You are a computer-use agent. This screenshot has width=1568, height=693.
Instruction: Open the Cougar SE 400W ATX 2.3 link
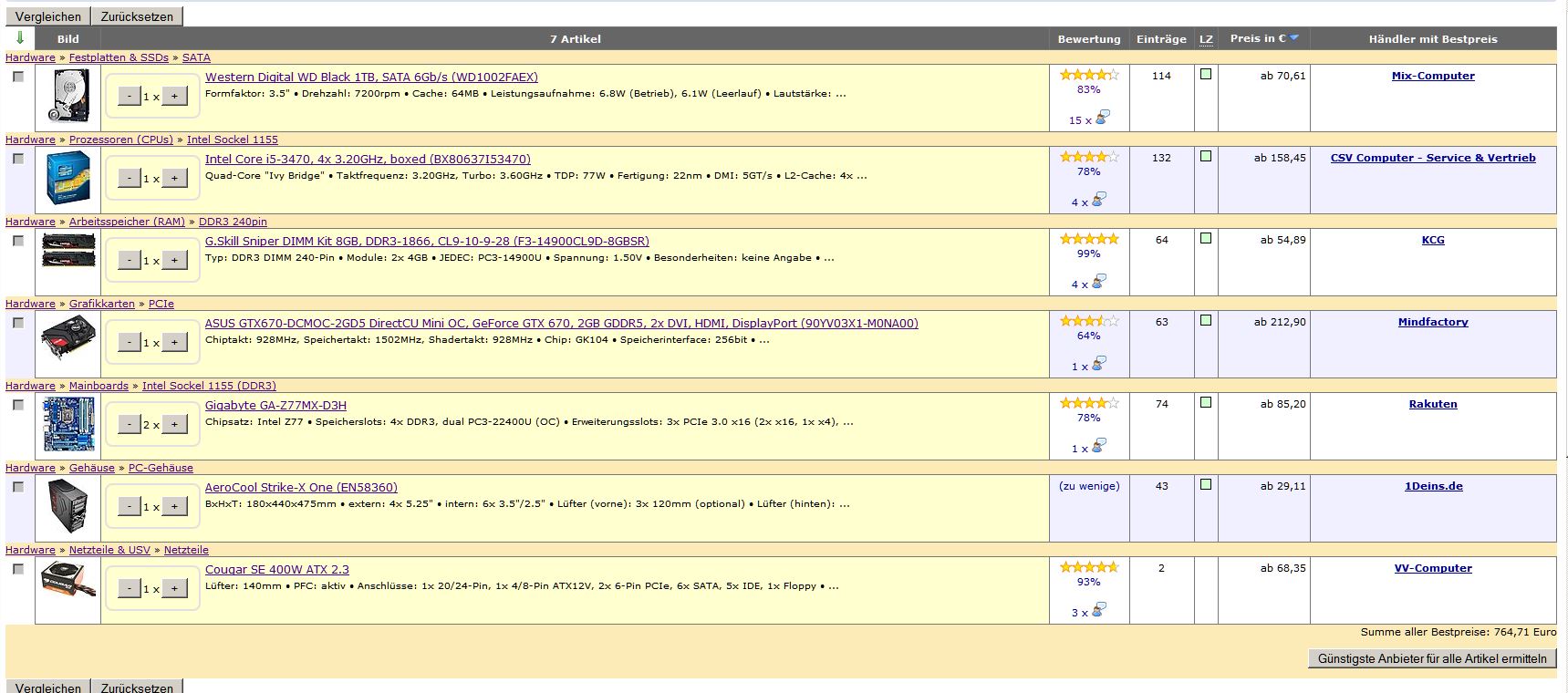[277, 570]
